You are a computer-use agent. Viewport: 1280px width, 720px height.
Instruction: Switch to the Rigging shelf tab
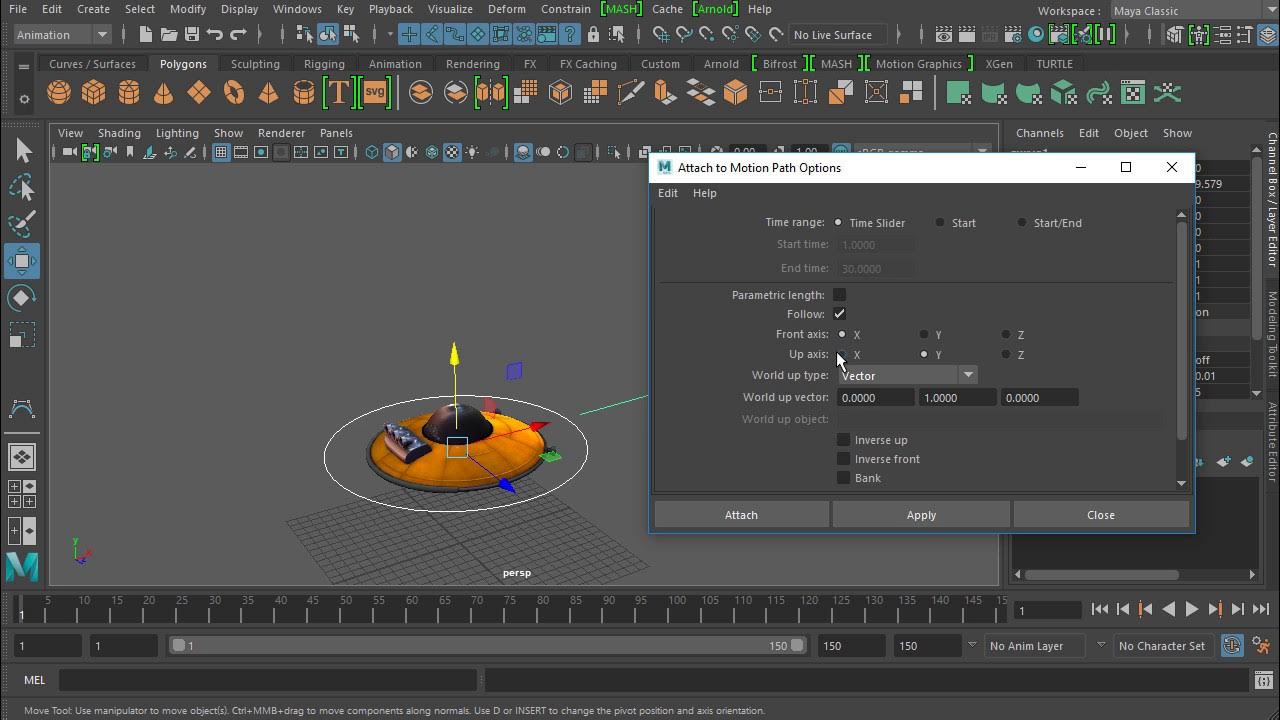[x=324, y=64]
